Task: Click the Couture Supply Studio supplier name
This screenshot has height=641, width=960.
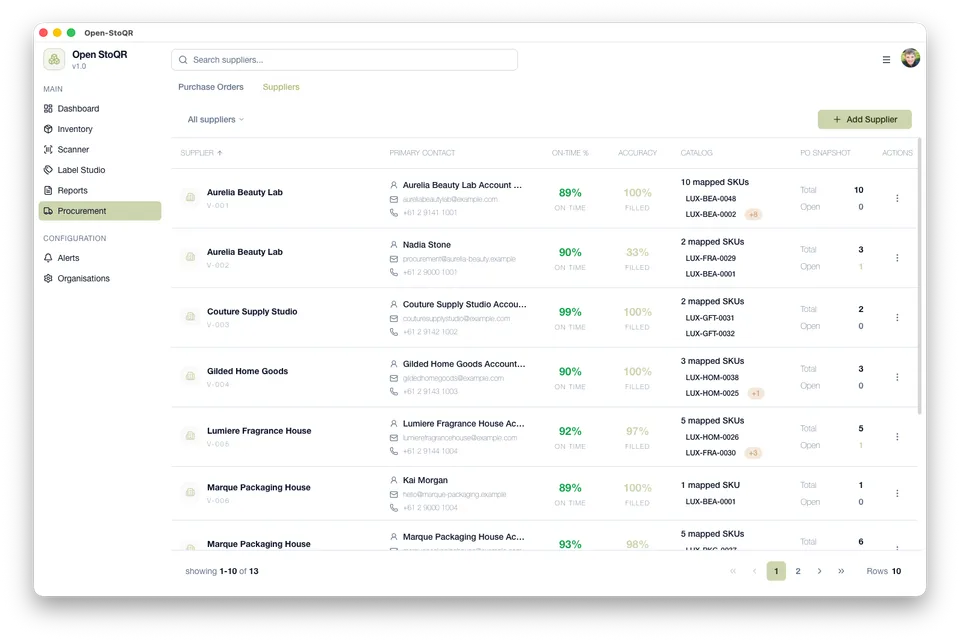Action: (252, 312)
